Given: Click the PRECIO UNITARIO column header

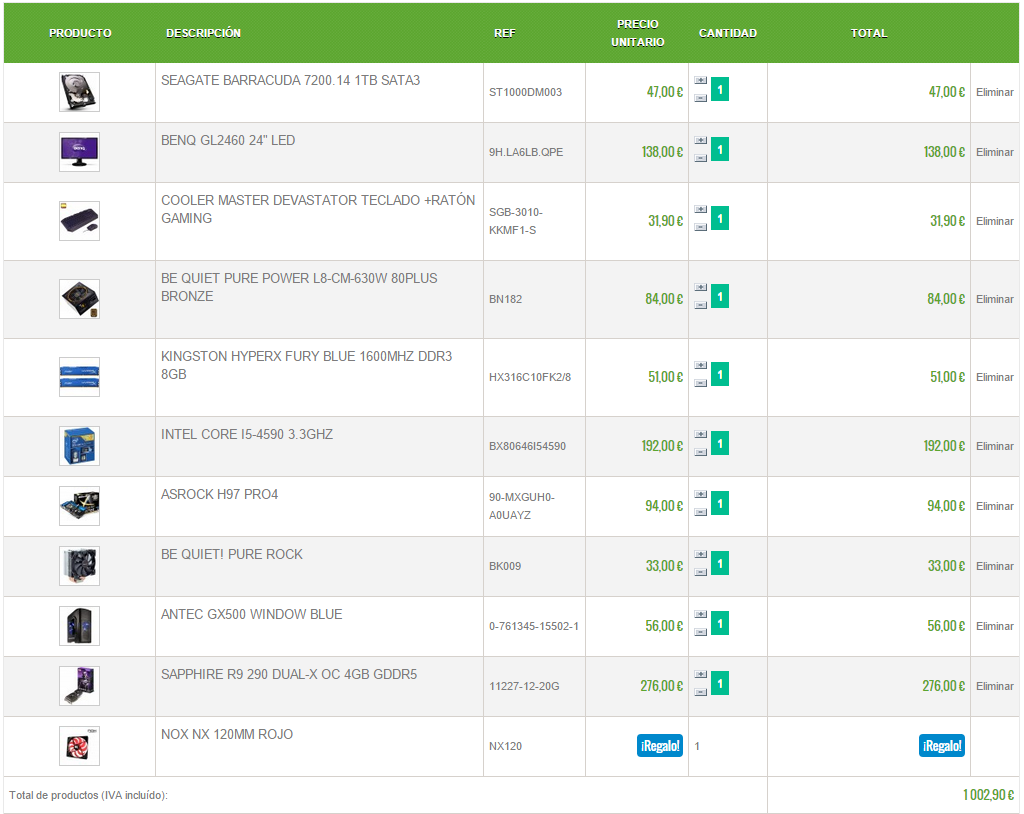Looking at the screenshot, I should point(637,33).
